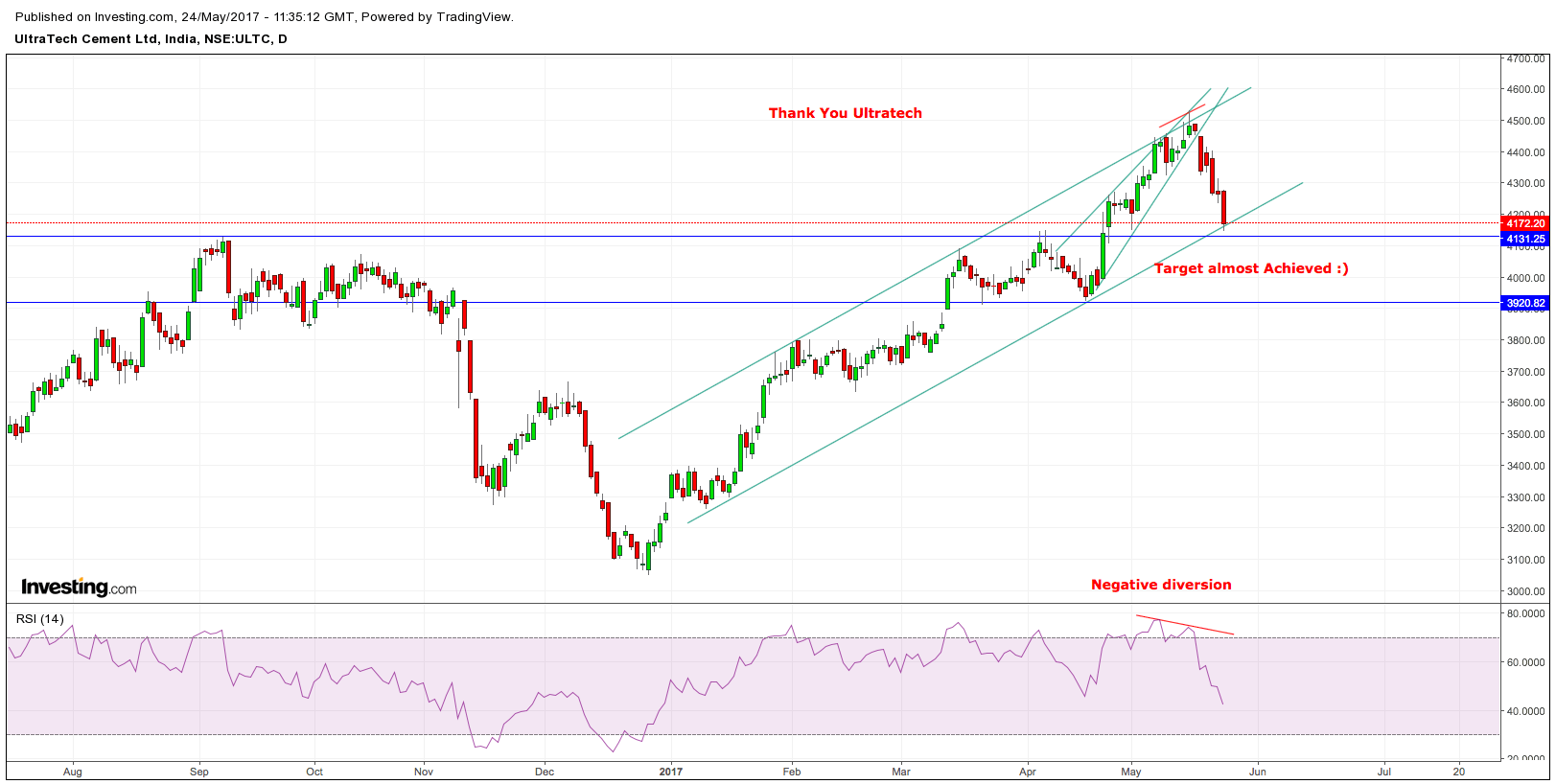Screen dimensions: 1556x784
Task: Click the 4400.00 price axis label
Action: pos(1525,152)
